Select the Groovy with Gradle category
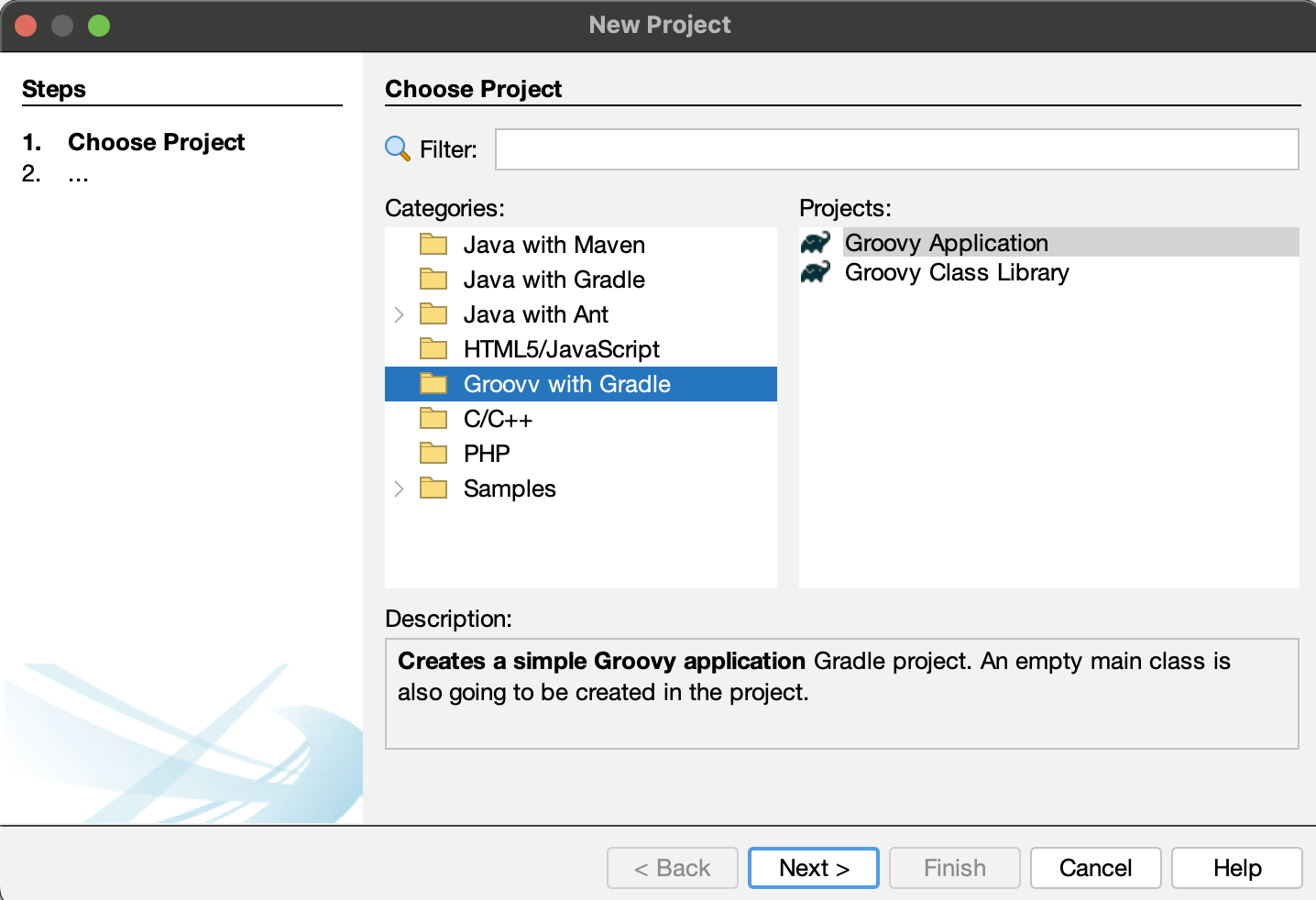The image size is (1316, 900). click(x=566, y=384)
